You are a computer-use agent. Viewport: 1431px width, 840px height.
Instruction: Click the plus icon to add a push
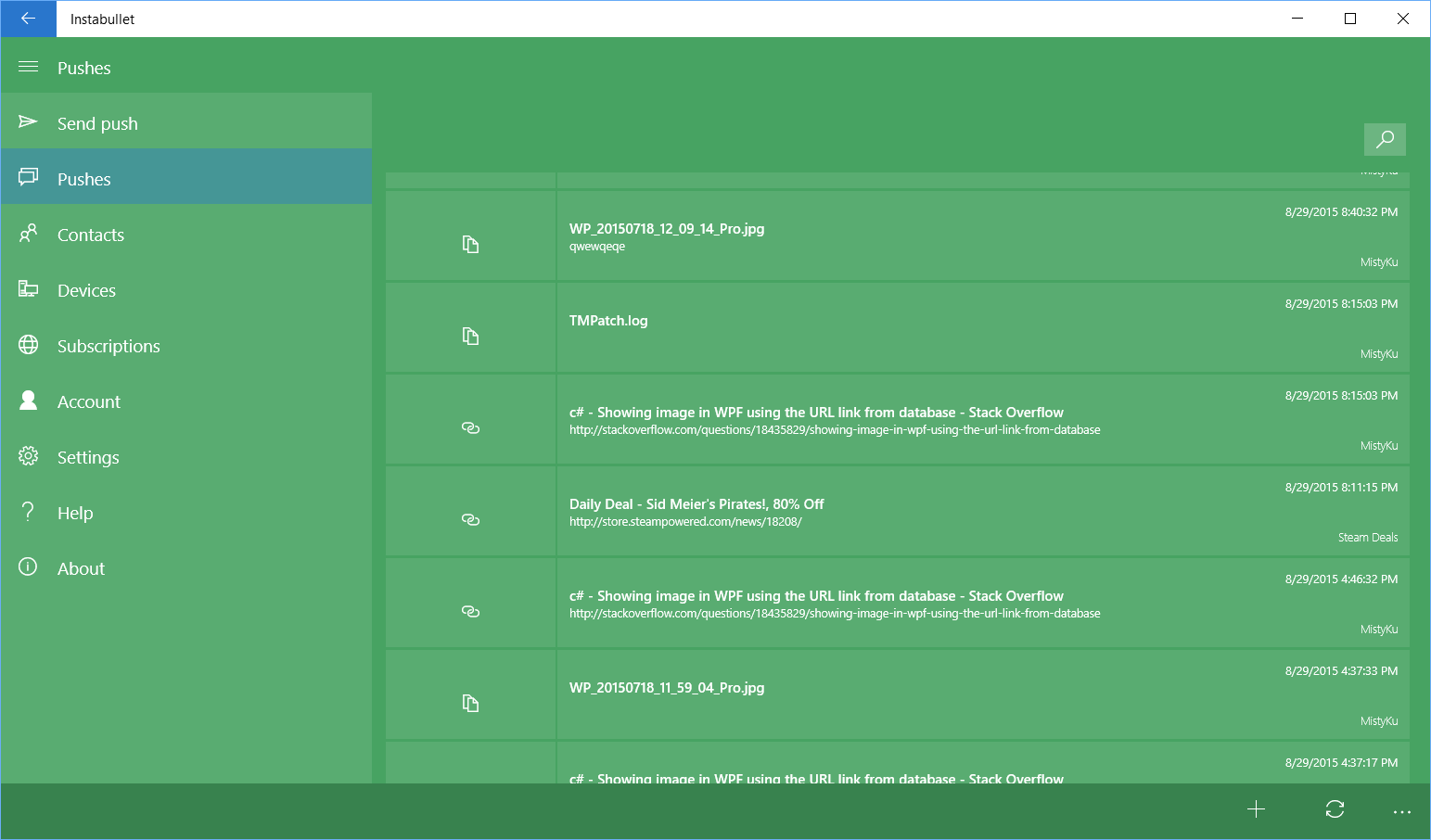[x=1256, y=809]
